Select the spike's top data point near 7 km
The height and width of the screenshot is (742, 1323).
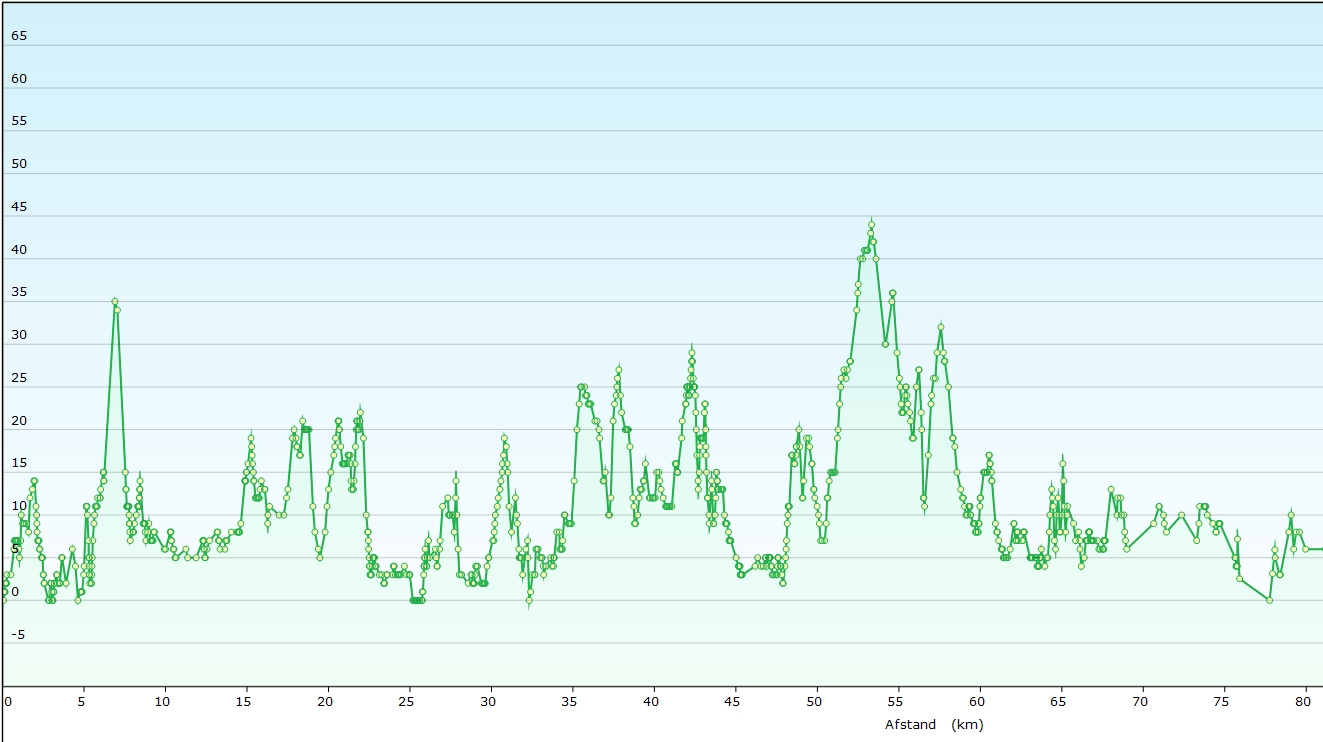click(115, 301)
